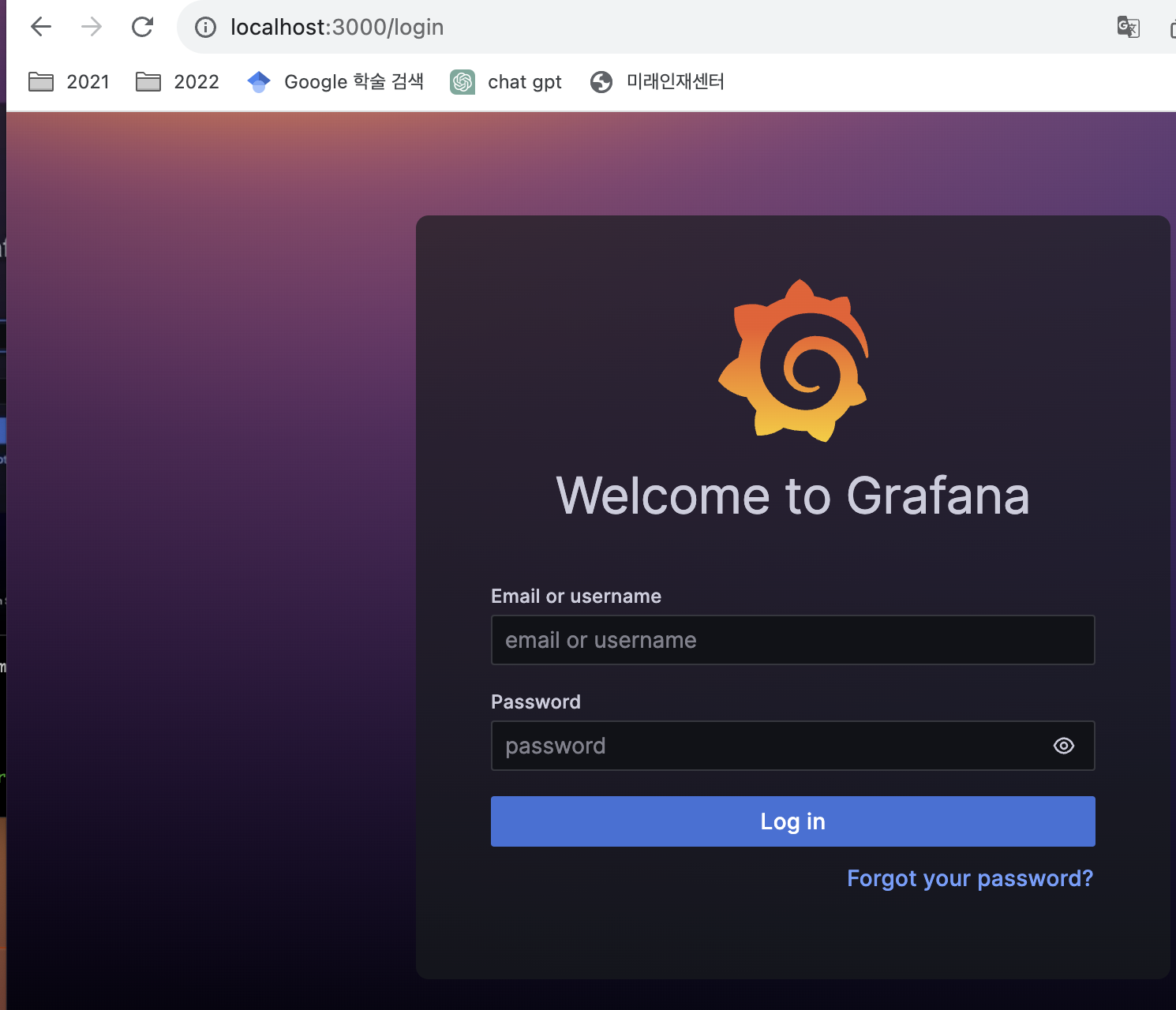Click the Email or username input field
Image resolution: width=1176 pixels, height=1010 pixels.
pyautogui.click(x=793, y=640)
